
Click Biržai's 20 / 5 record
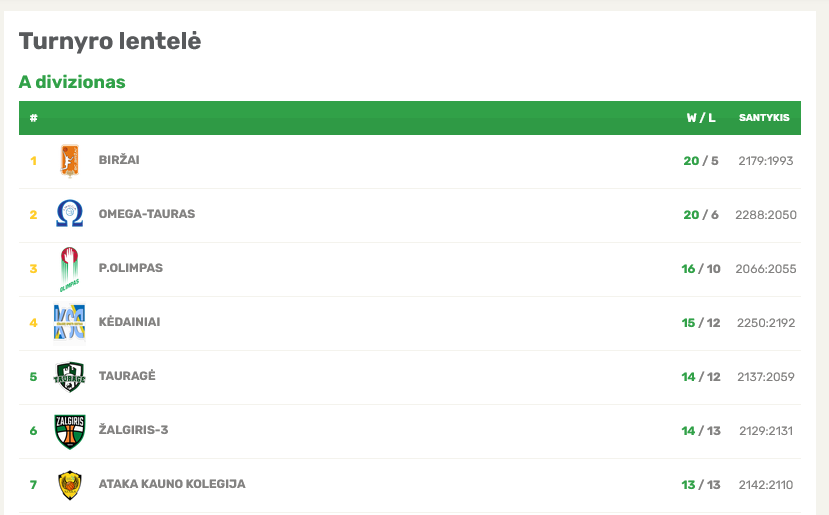coord(701,161)
